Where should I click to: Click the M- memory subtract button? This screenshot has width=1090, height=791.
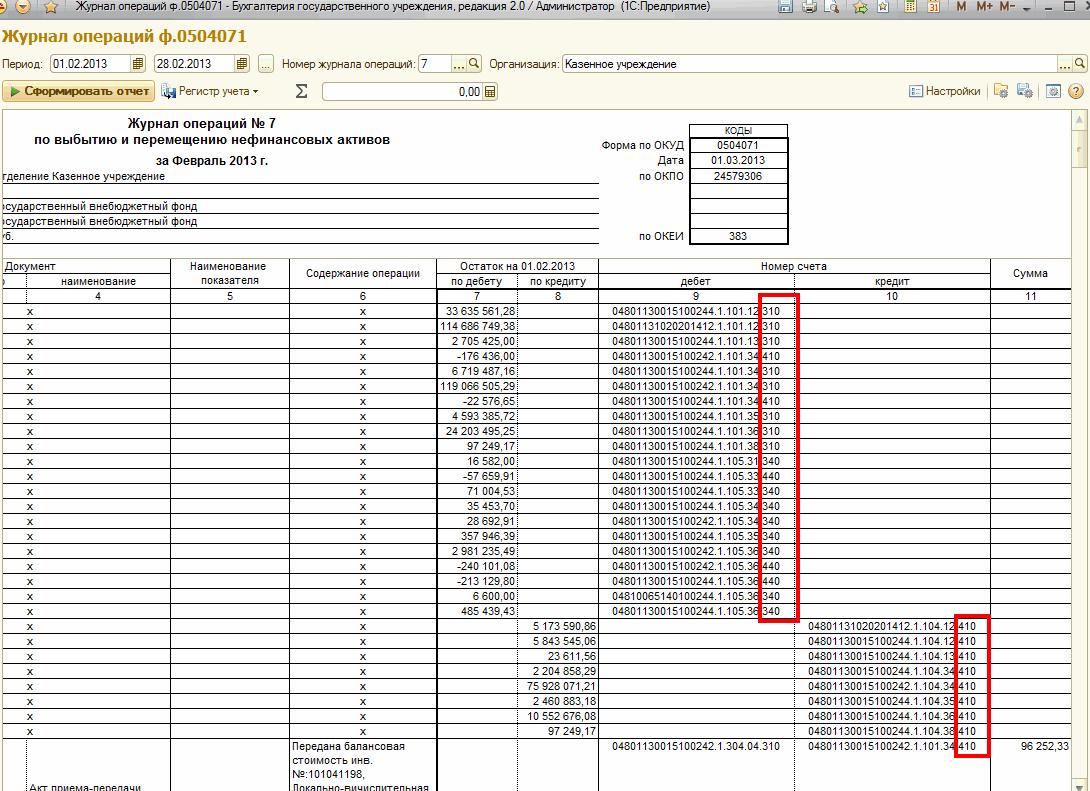point(1007,6)
